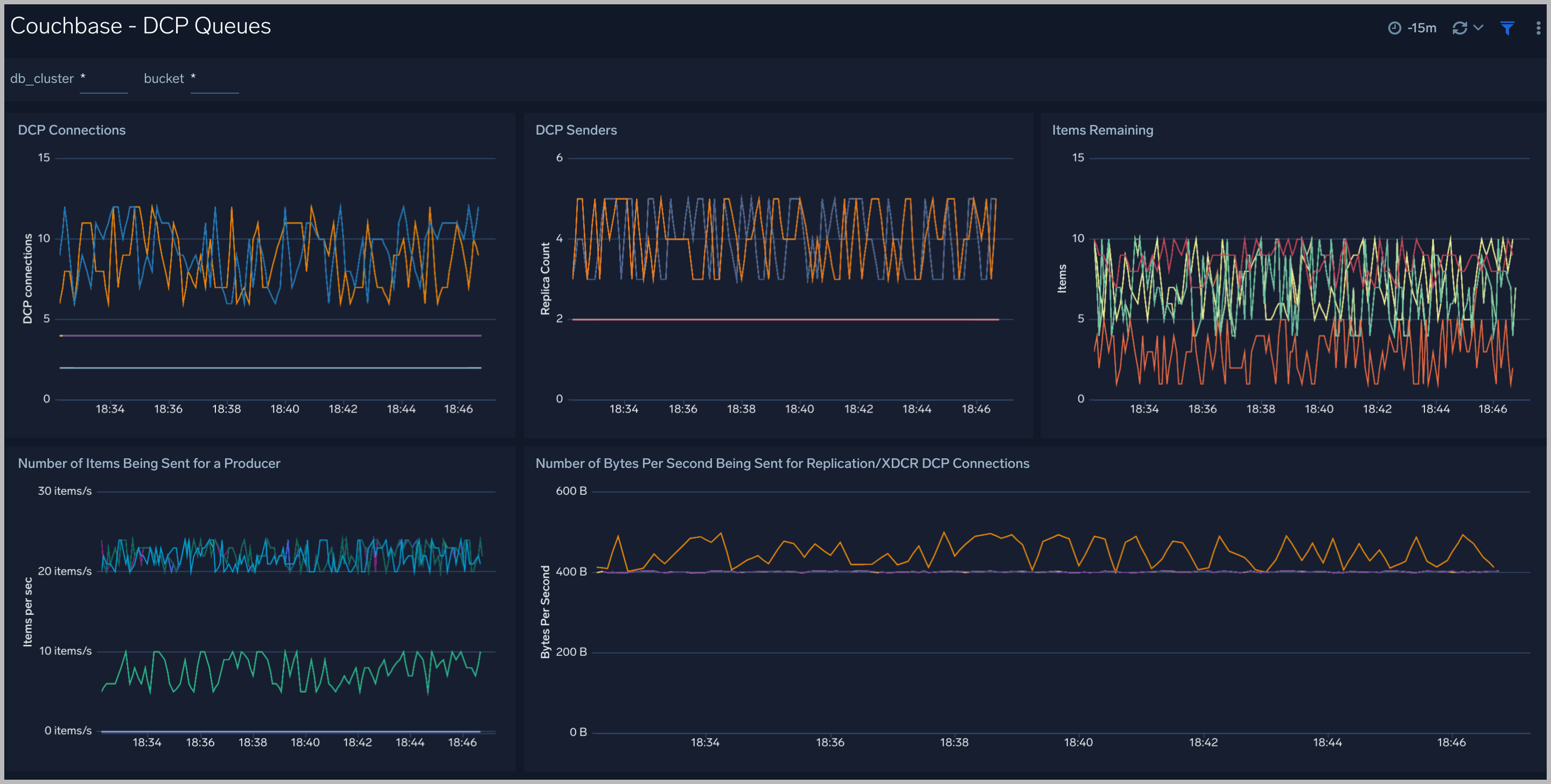Click the 18:40 axis label in DCP Connections
The height and width of the screenshot is (784, 1551).
[x=284, y=408]
